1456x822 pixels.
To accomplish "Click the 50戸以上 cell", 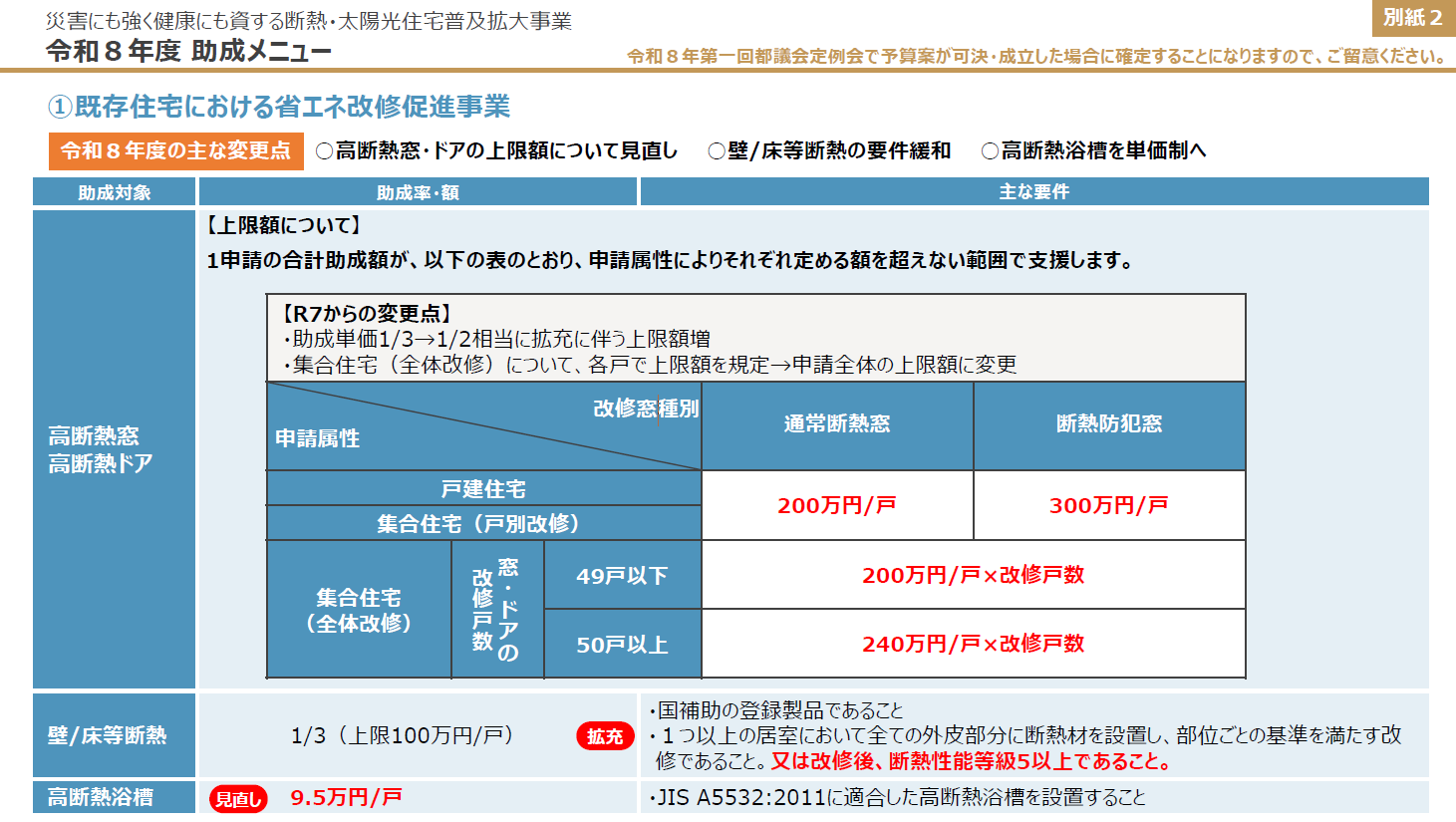I will pos(622,645).
